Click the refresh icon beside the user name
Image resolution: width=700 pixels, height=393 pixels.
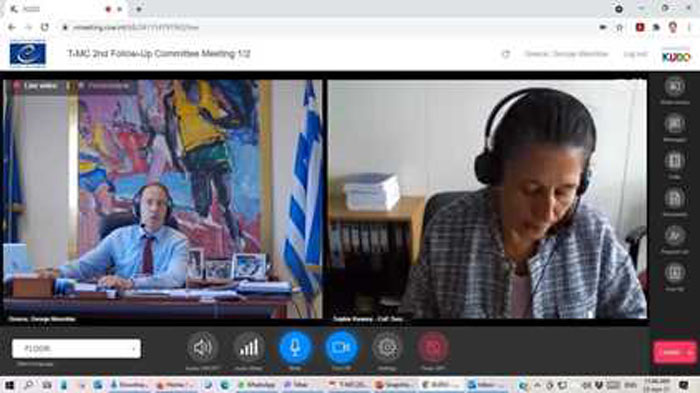(505, 54)
